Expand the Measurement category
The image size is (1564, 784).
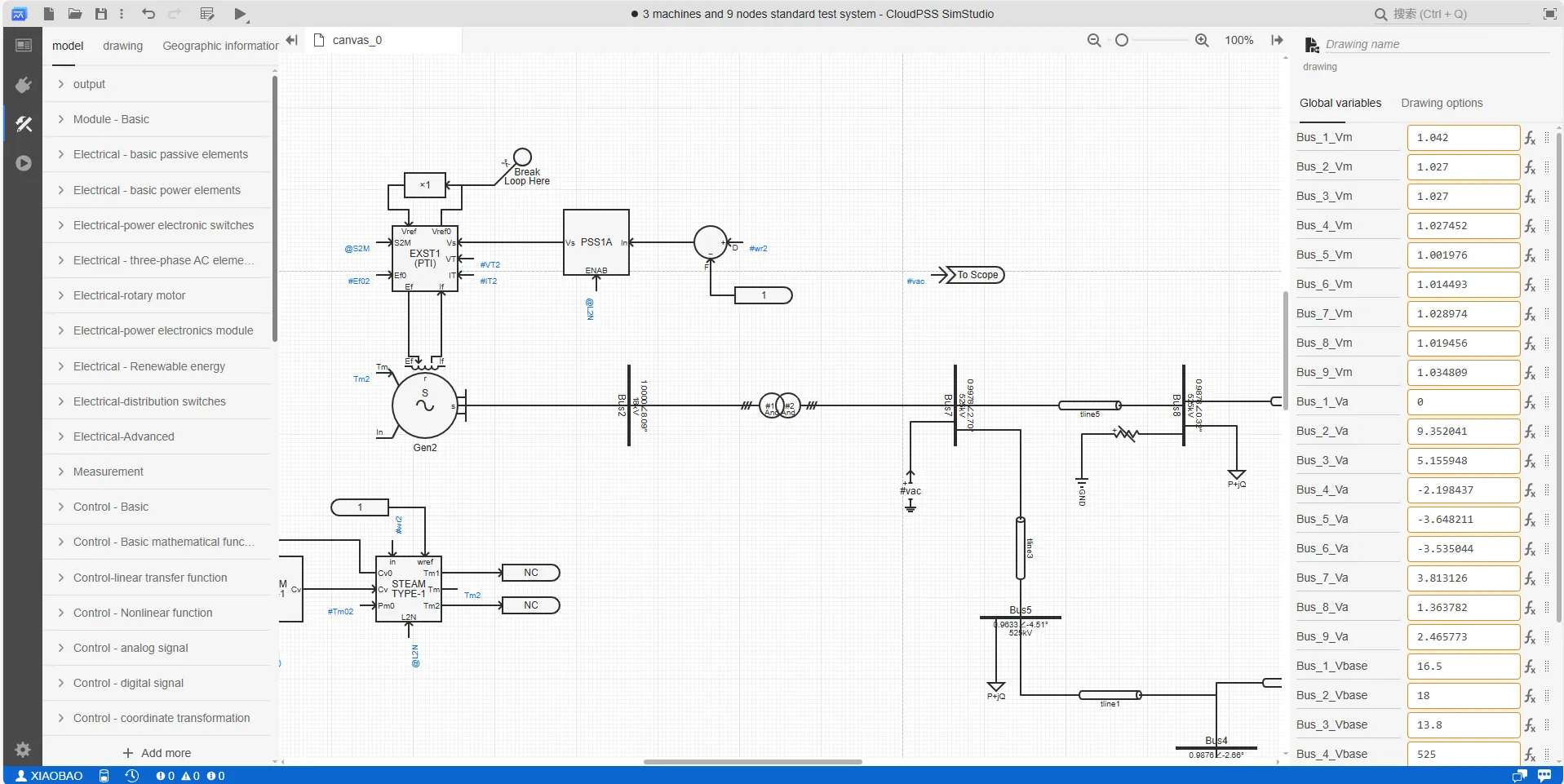tap(108, 472)
